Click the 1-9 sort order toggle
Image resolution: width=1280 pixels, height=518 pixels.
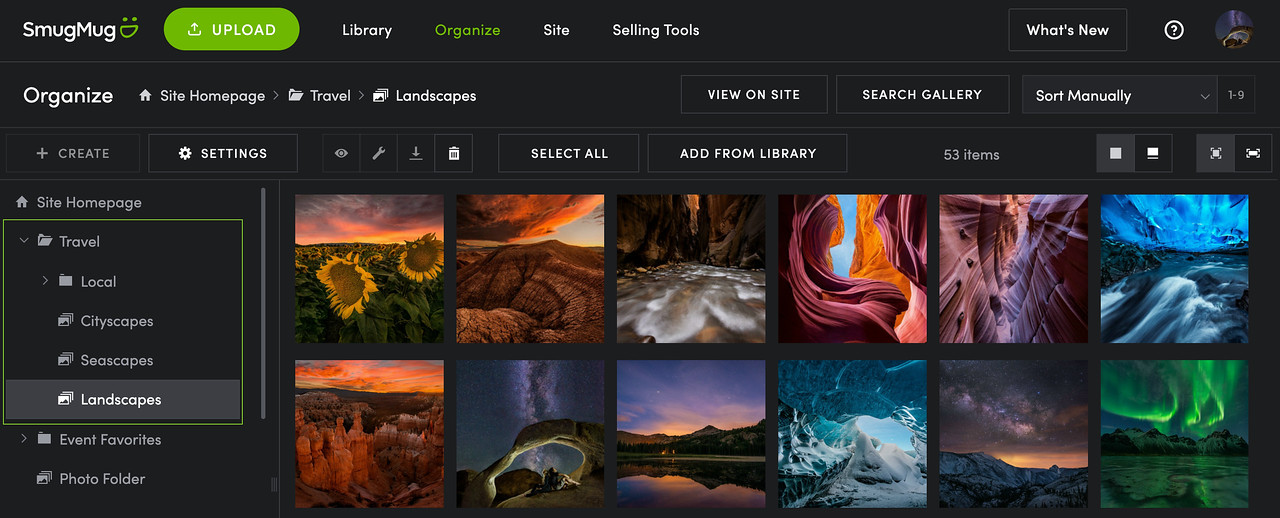1236,95
